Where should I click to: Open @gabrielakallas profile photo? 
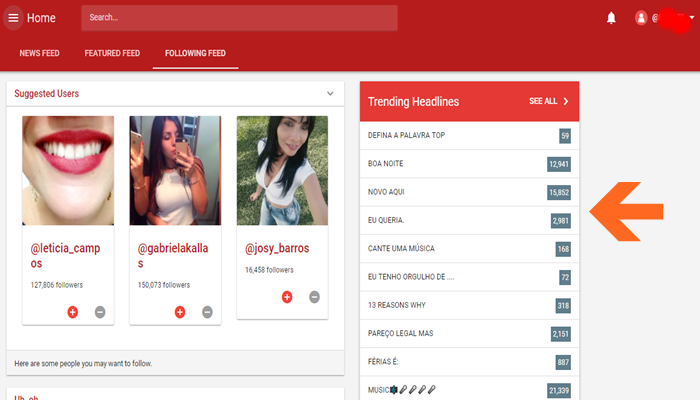(x=175, y=171)
